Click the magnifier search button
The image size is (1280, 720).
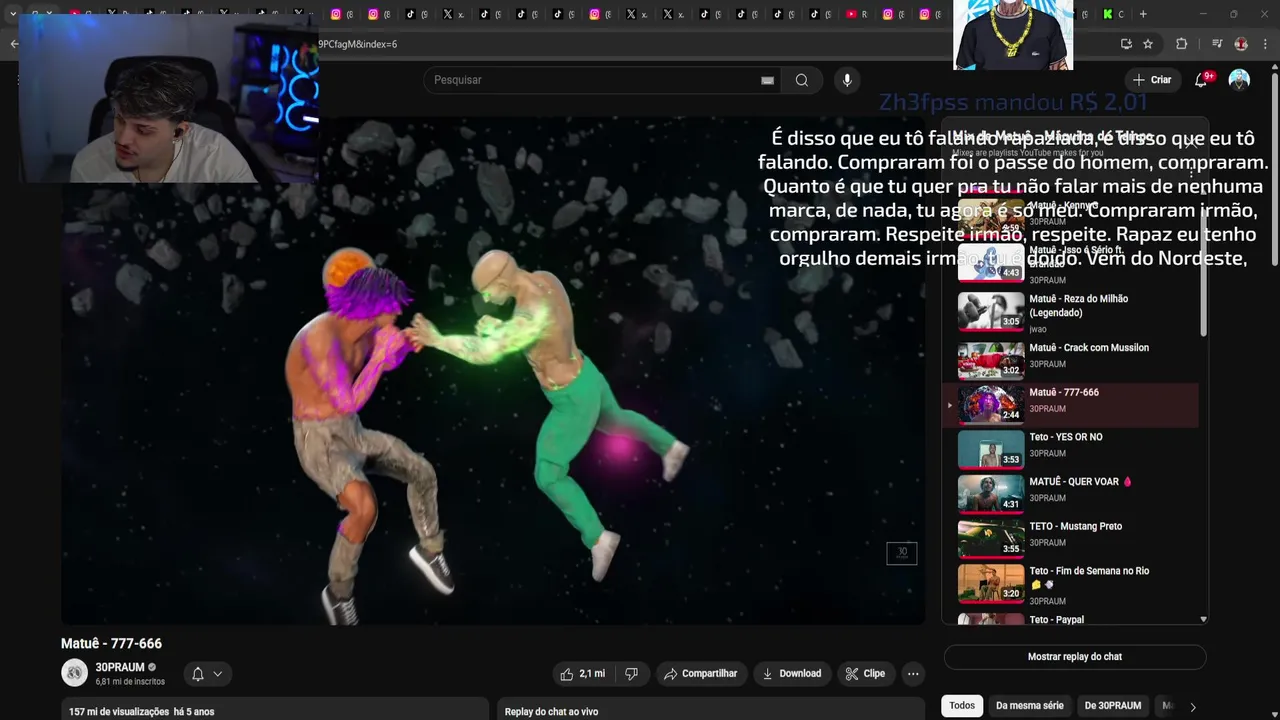pyautogui.click(x=802, y=80)
